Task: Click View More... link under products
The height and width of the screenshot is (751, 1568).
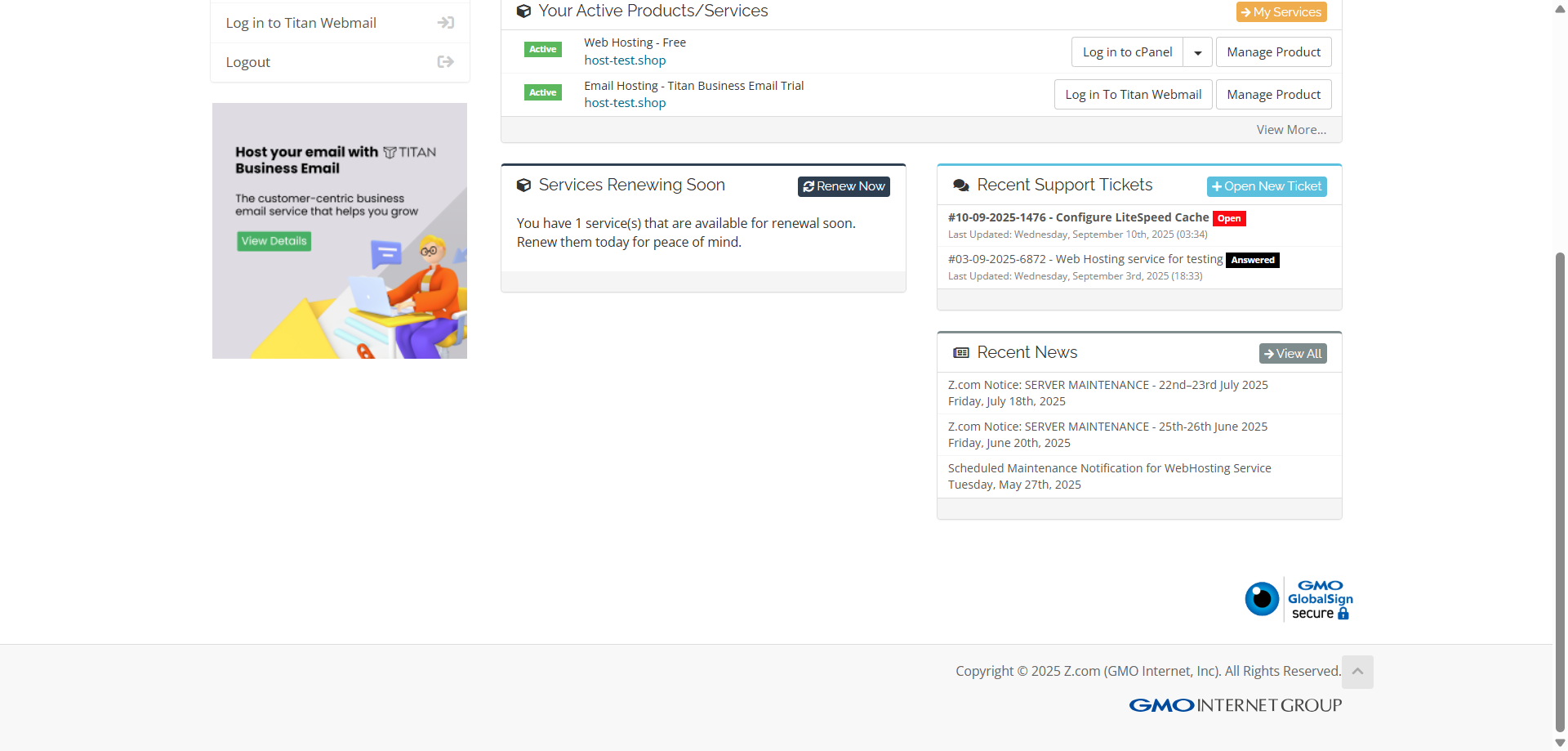Action: [1291, 130]
